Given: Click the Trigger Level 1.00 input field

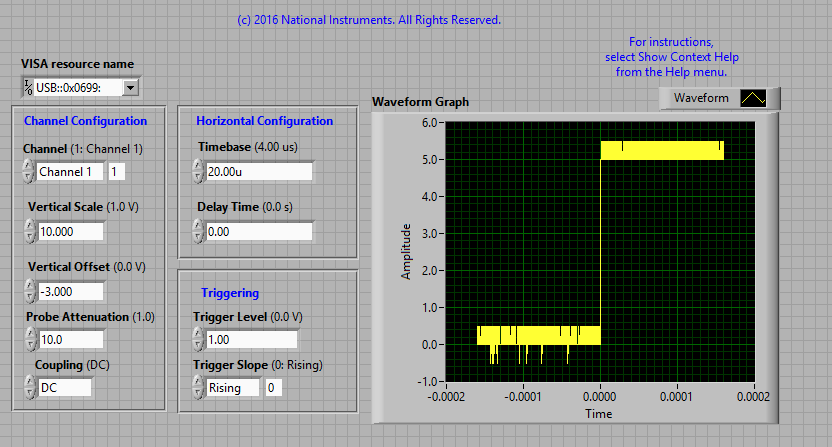Looking at the screenshot, I should tap(258, 340).
